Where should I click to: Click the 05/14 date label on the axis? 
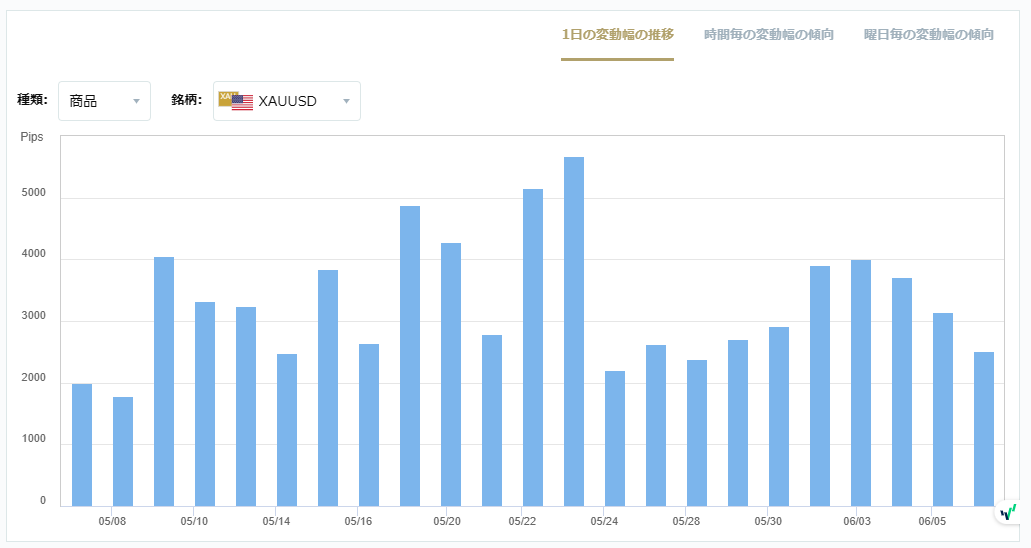pos(276,521)
